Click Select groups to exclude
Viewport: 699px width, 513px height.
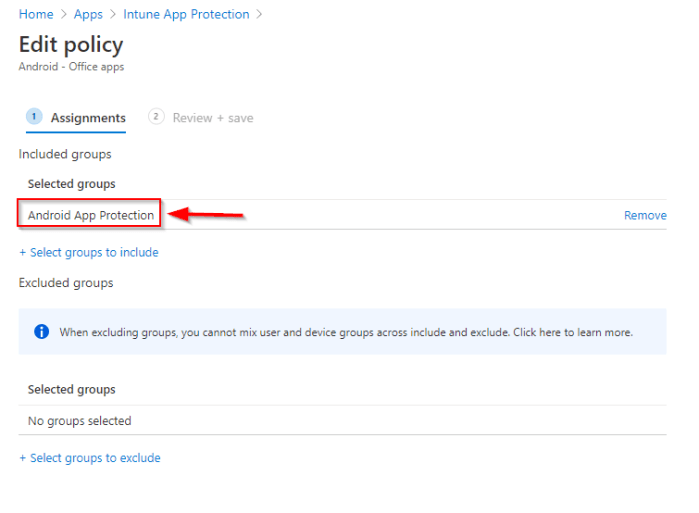point(89,458)
